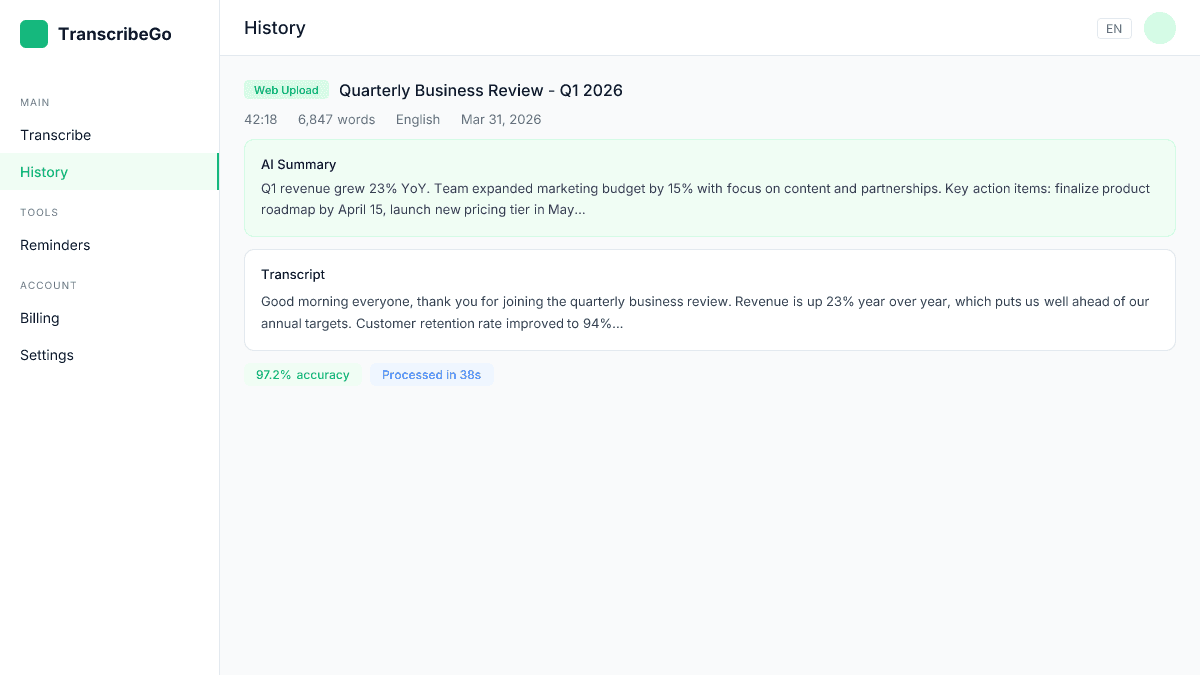Click the TranscribeGo logo icon

(33, 33)
